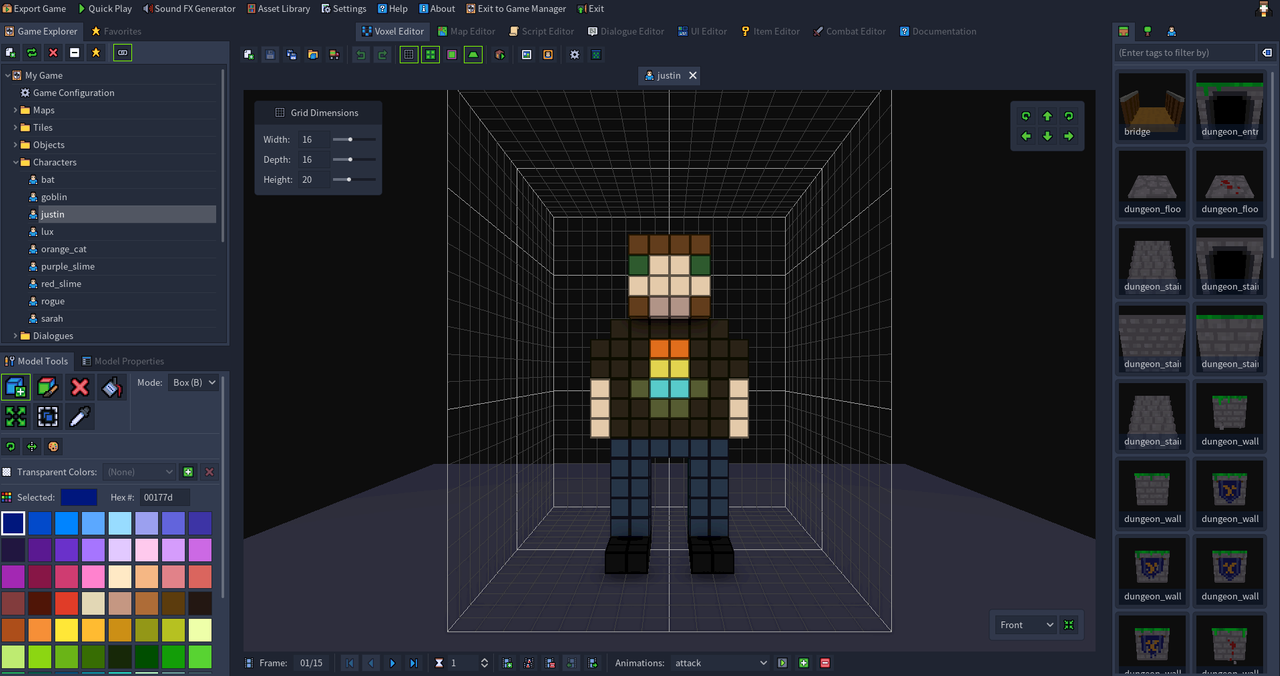The width and height of the screenshot is (1280, 676).
Task: Select the dashed-box Selection tool
Action: [48, 416]
